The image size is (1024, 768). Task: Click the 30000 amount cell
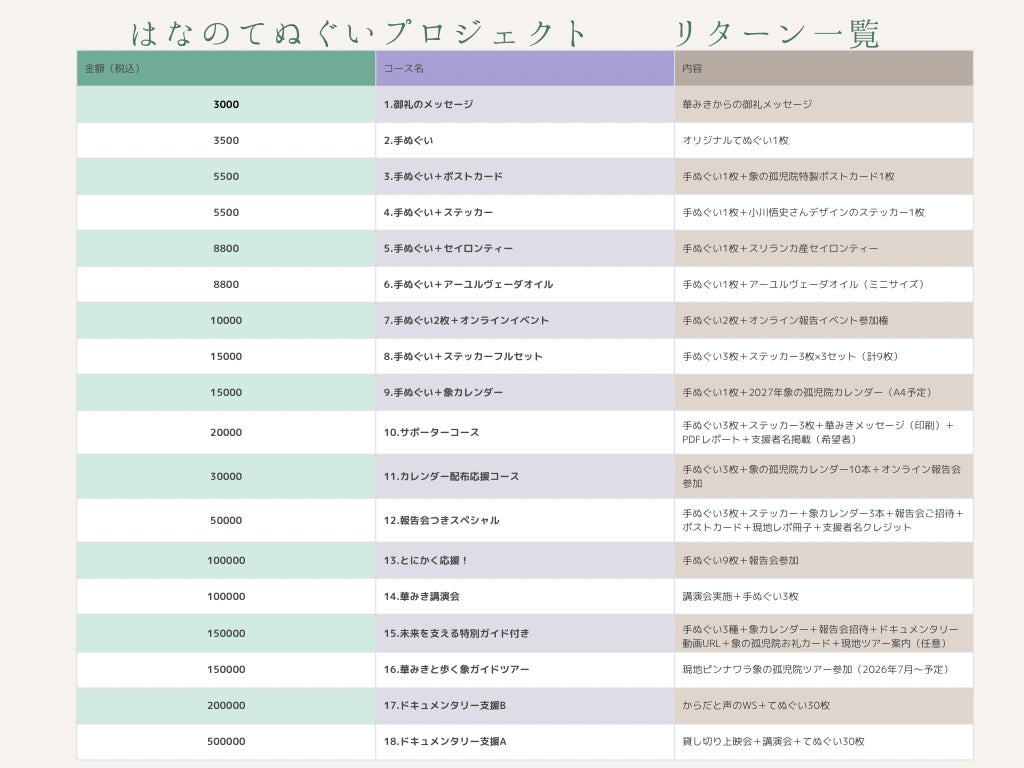pos(226,476)
